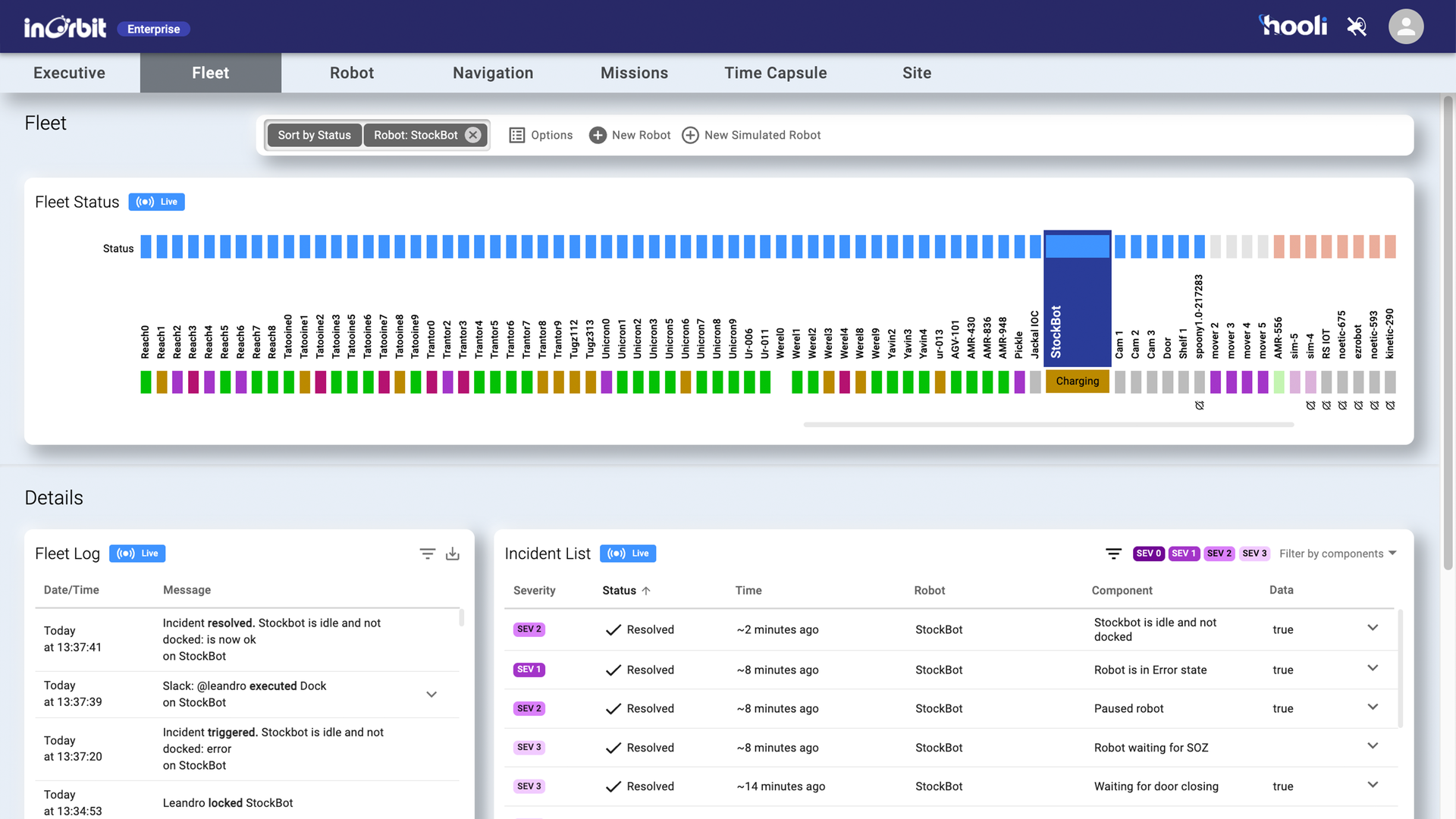Remove the Robot: StockBot filter chip
1456x819 pixels.
(473, 135)
